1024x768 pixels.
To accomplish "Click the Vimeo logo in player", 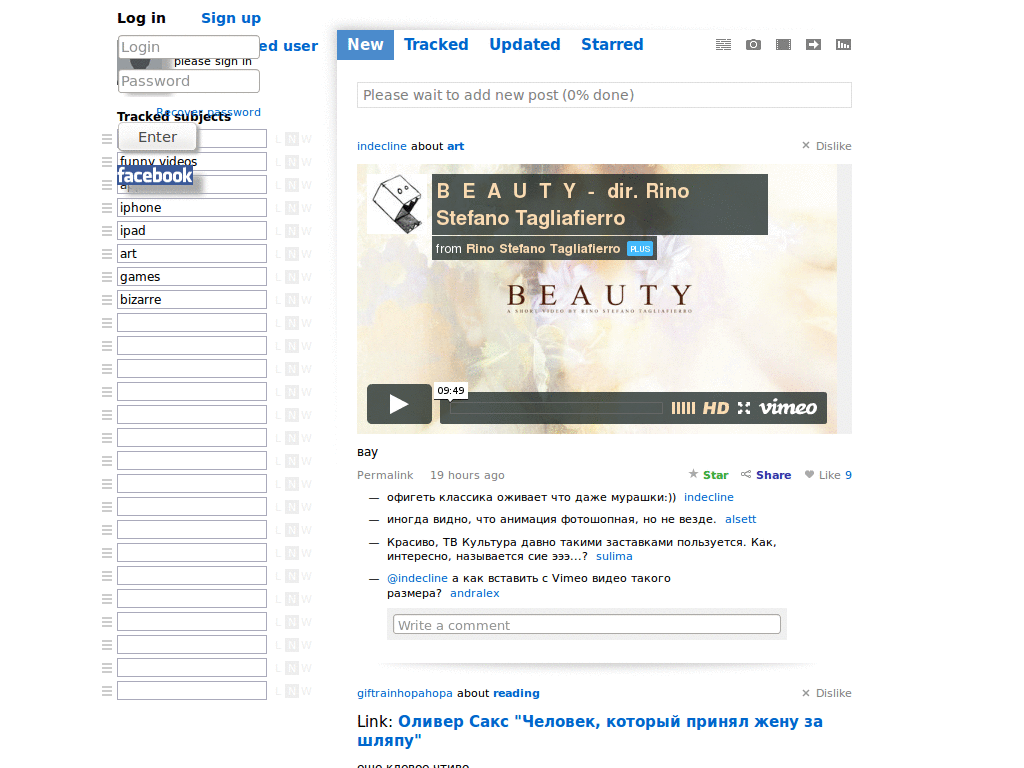I will tap(788, 408).
